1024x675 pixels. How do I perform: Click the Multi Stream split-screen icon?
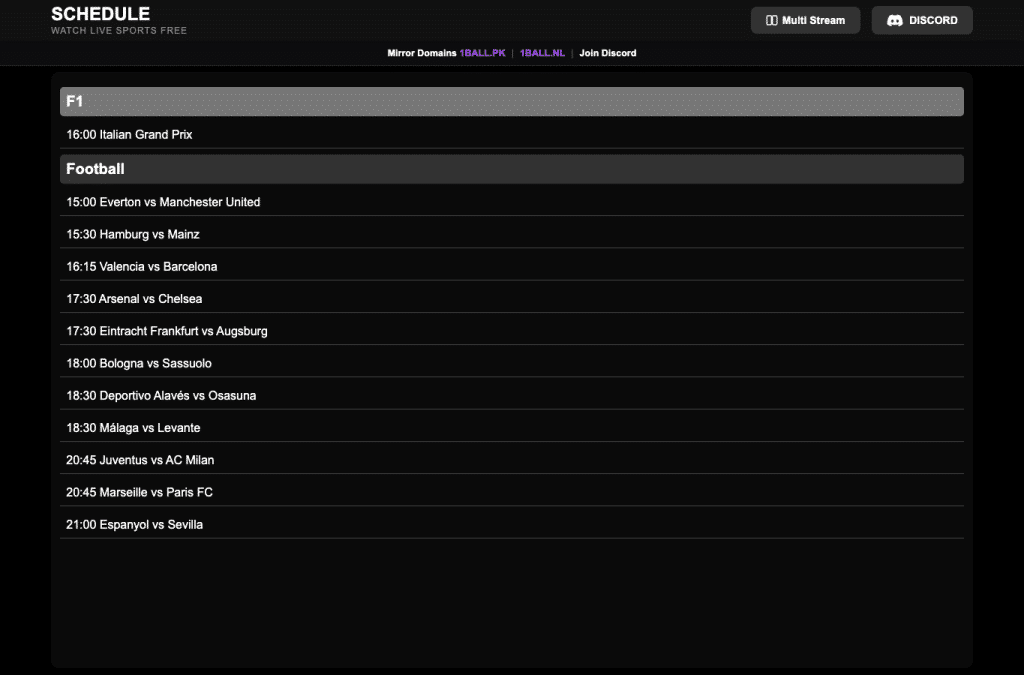point(771,20)
